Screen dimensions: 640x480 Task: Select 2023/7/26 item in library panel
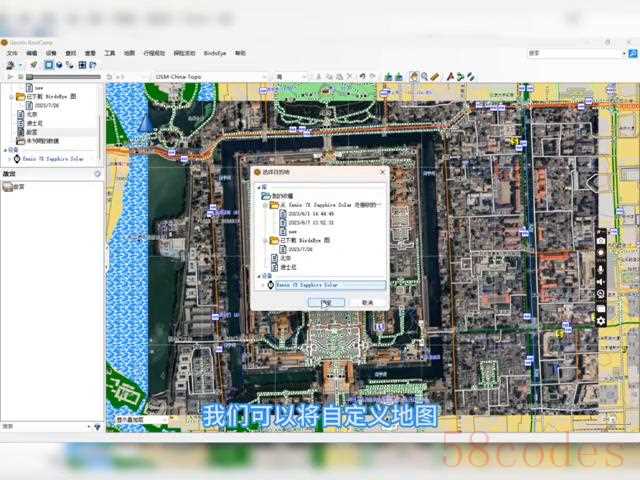click(x=42, y=105)
